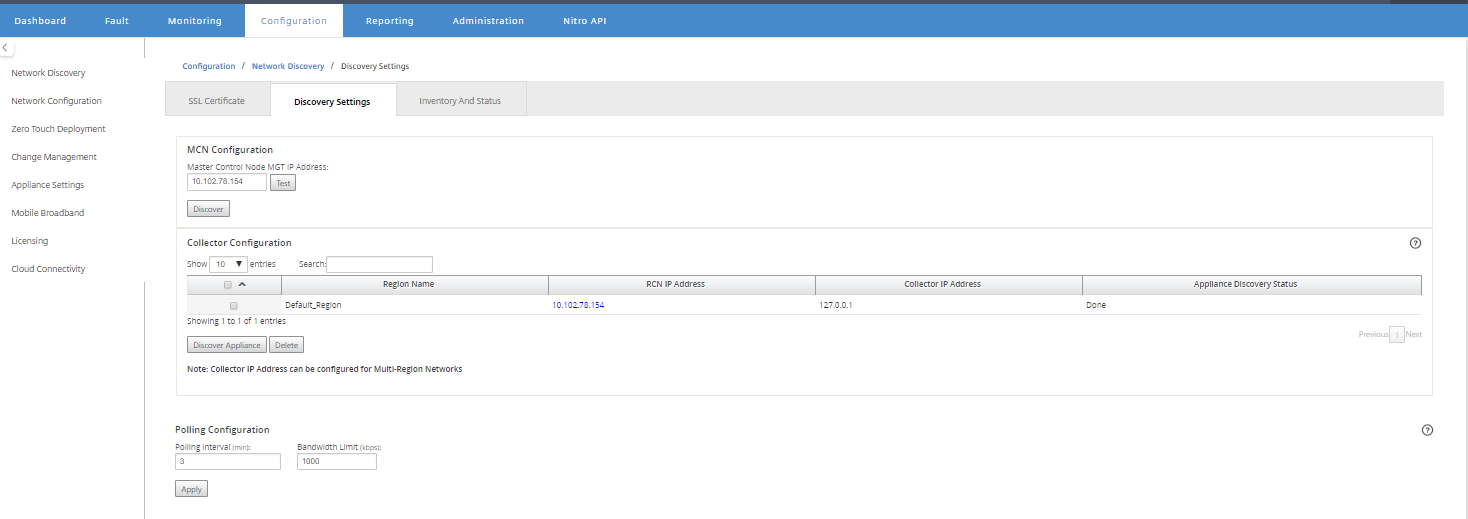
Task: Select 'Showing 1 to 1 of 1 entries' text
Action: pyautogui.click(x=236, y=321)
